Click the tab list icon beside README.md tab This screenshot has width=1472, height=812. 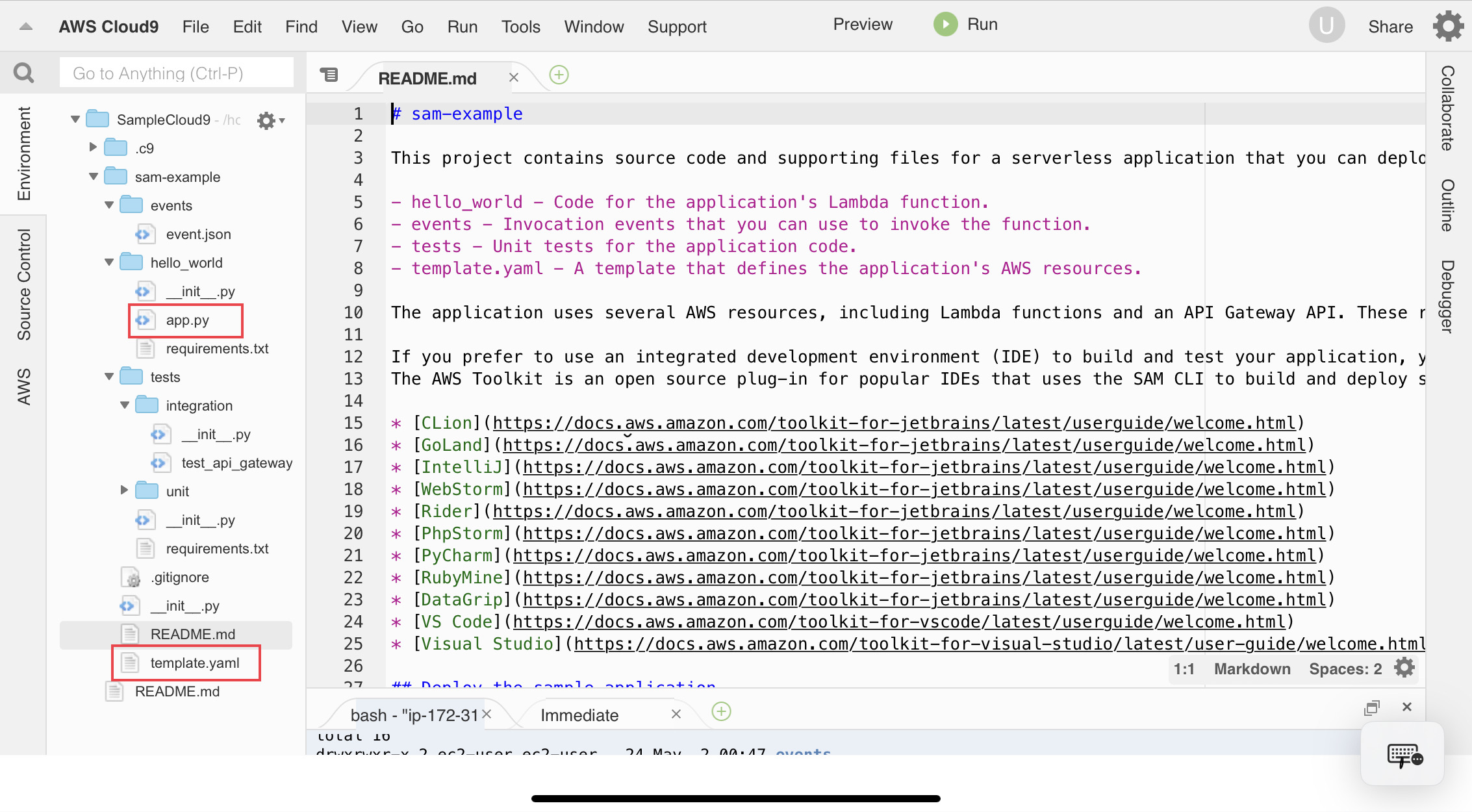pos(330,74)
